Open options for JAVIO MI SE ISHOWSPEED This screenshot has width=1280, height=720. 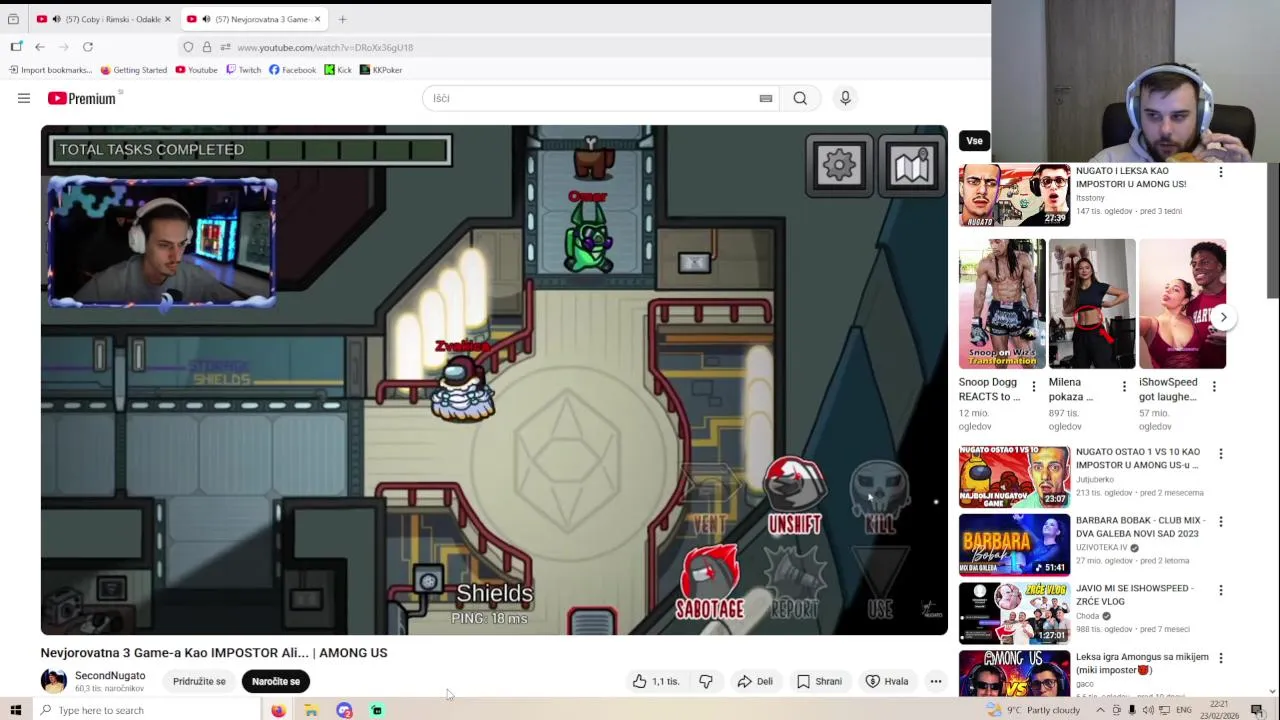pos(1220,590)
